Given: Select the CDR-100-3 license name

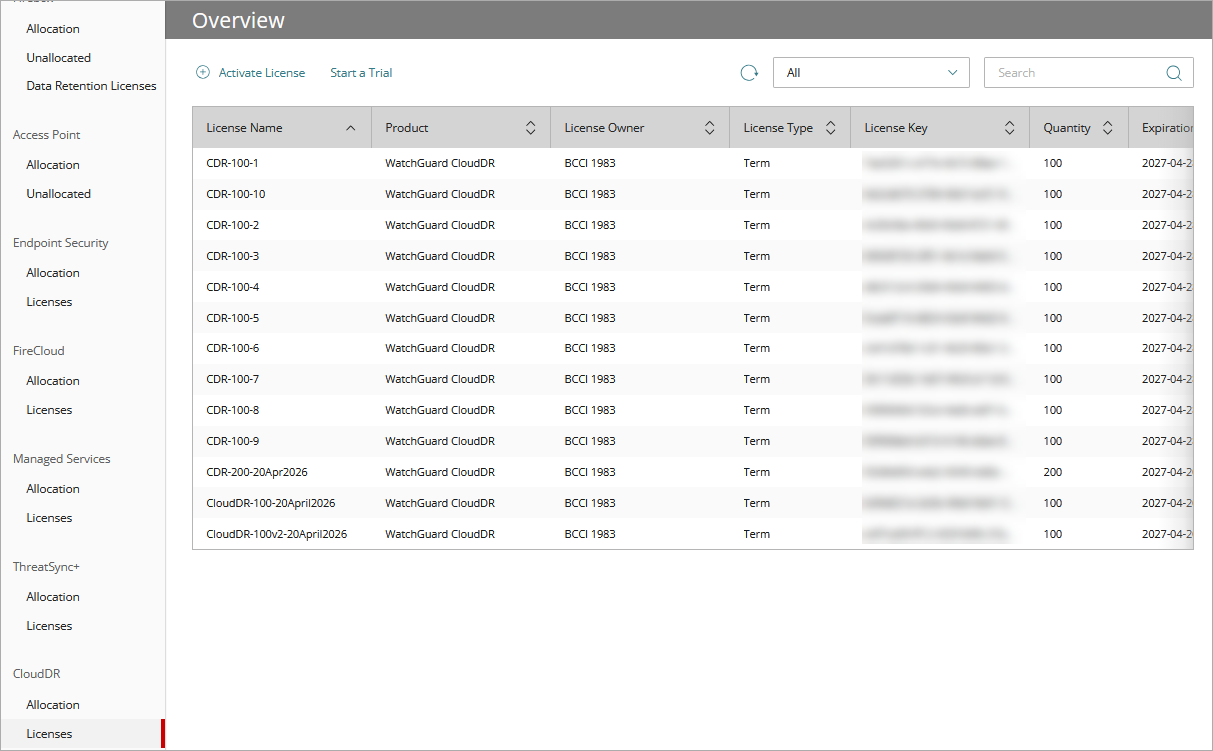Looking at the screenshot, I should pos(232,256).
